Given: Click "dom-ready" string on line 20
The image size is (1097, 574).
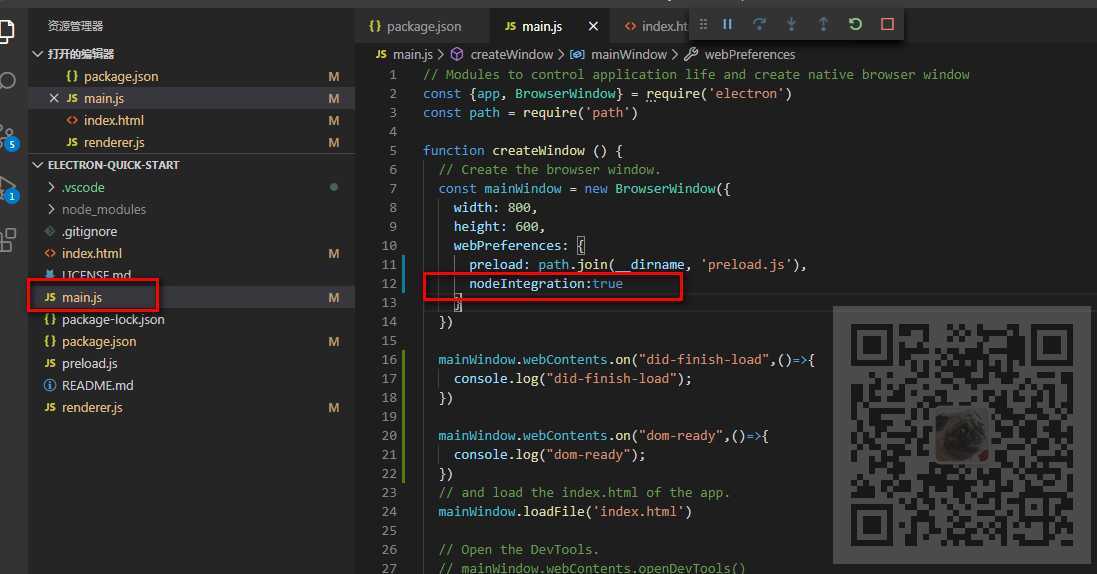Looking at the screenshot, I should [x=681, y=435].
